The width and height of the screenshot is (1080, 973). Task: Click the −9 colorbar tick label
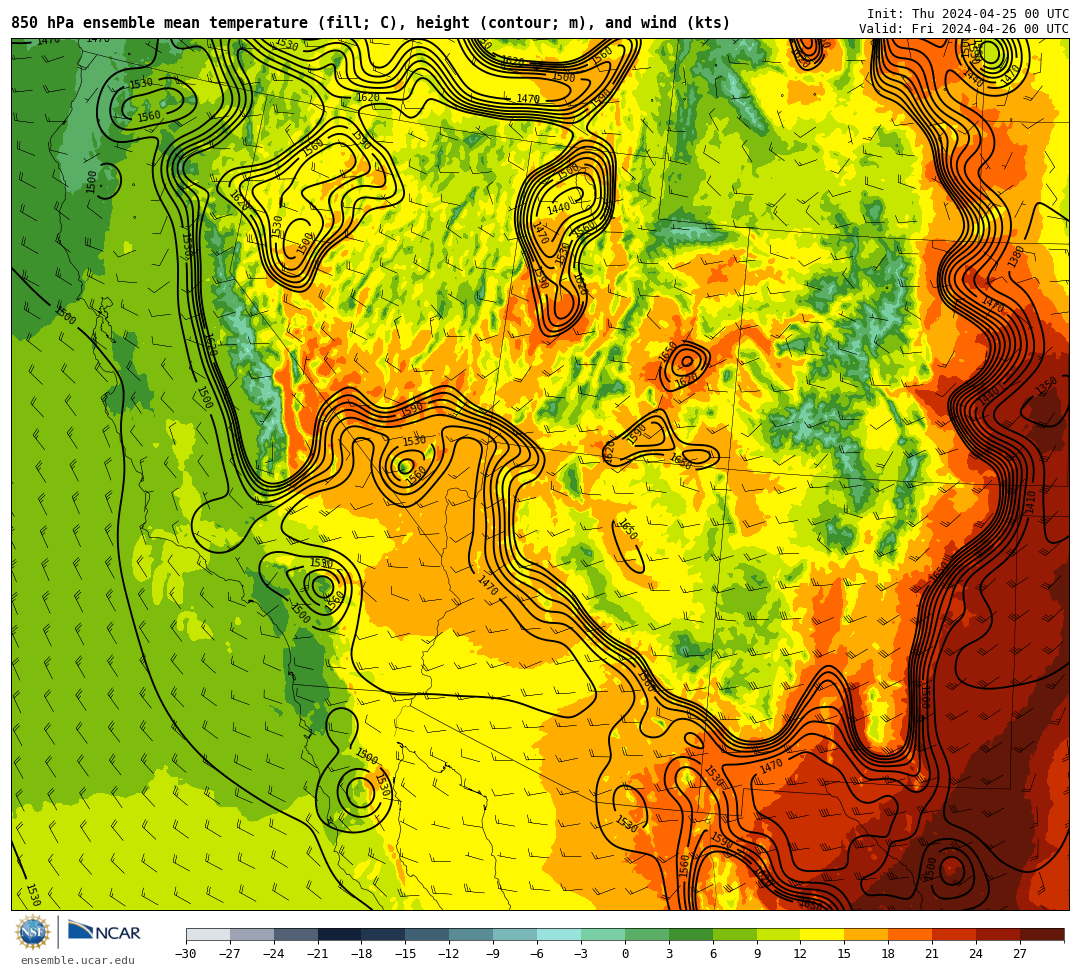coord(493,954)
